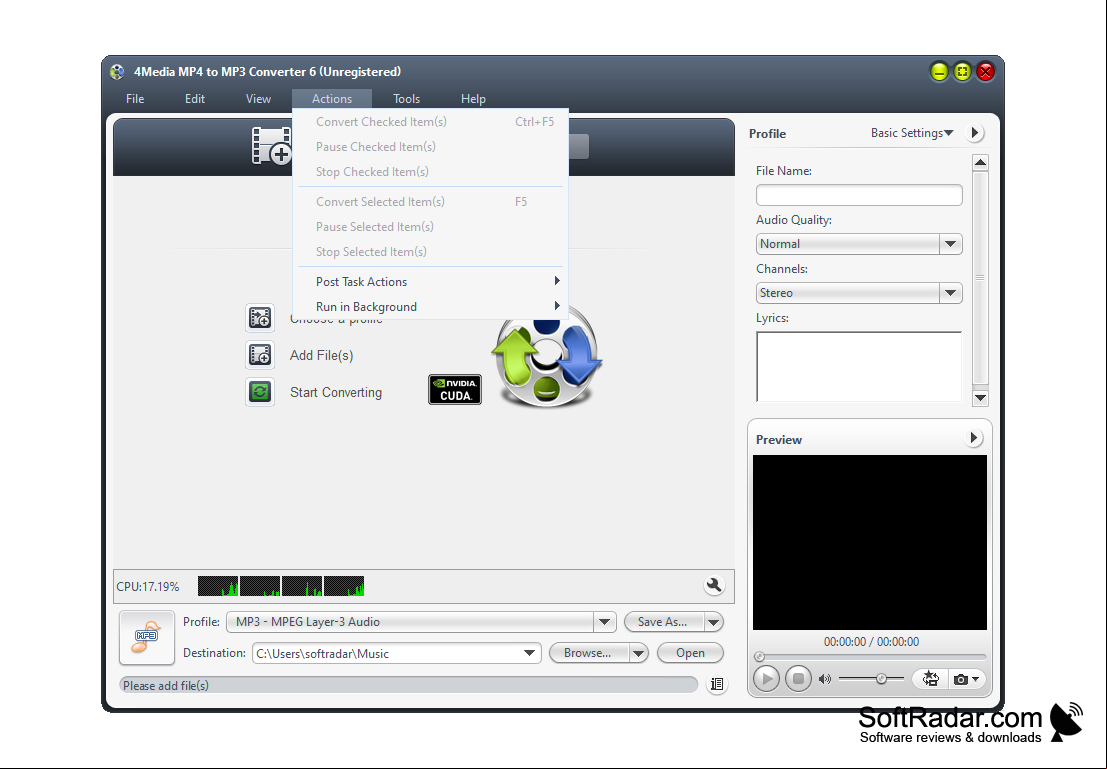This screenshot has height=769, width=1107.
Task: Click the File Name input field
Action: click(x=858, y=195)
